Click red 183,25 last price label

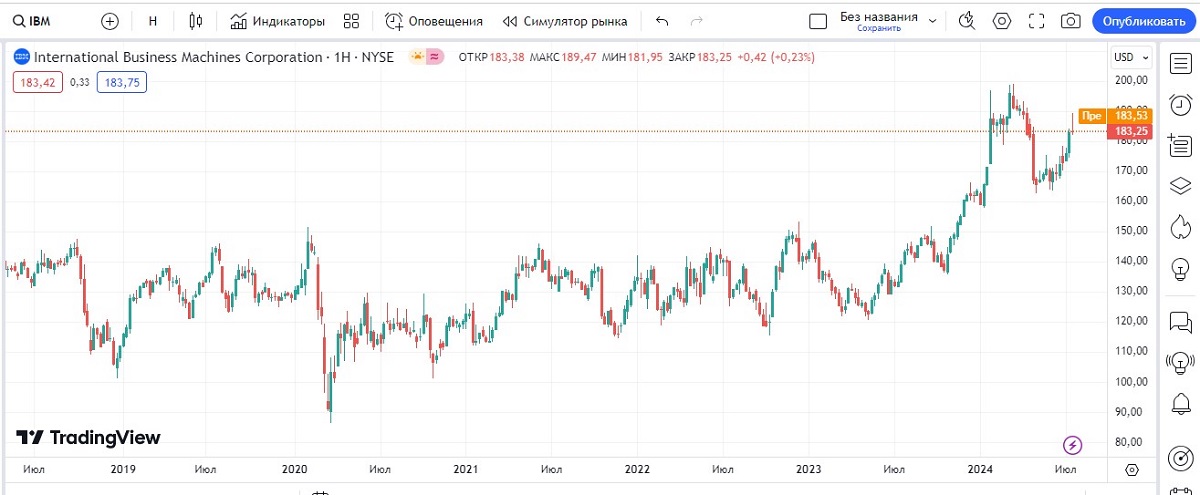click(1130, 131)
